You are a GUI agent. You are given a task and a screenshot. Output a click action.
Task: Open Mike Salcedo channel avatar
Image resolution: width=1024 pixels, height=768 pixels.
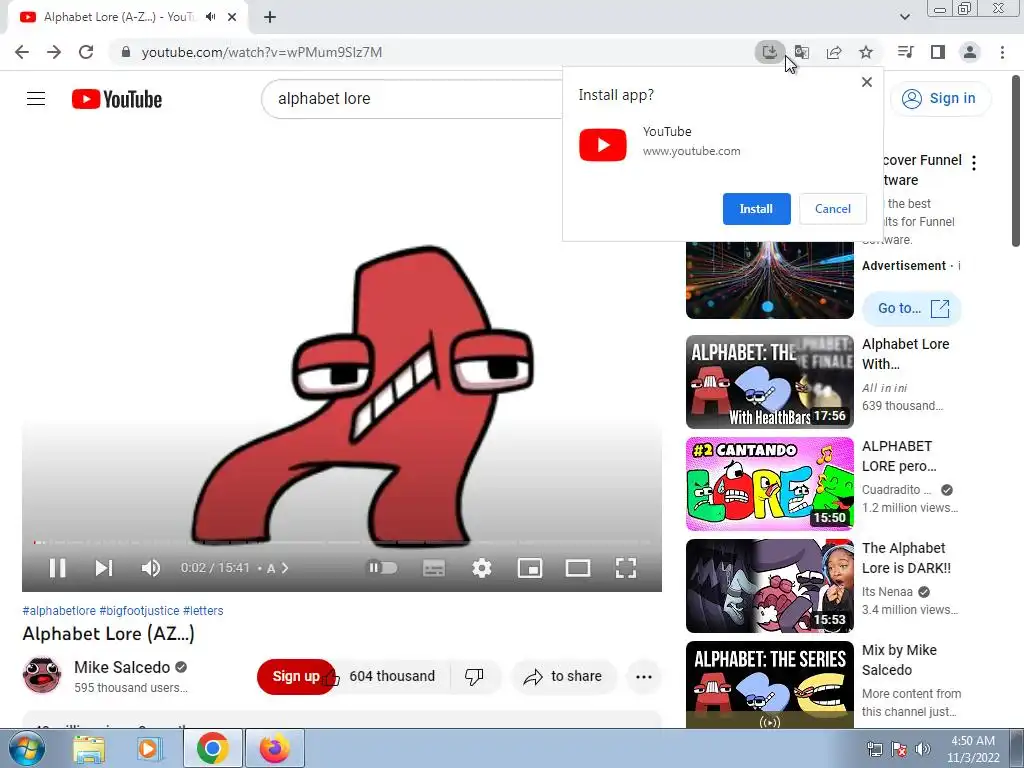[x=42, y=675]
